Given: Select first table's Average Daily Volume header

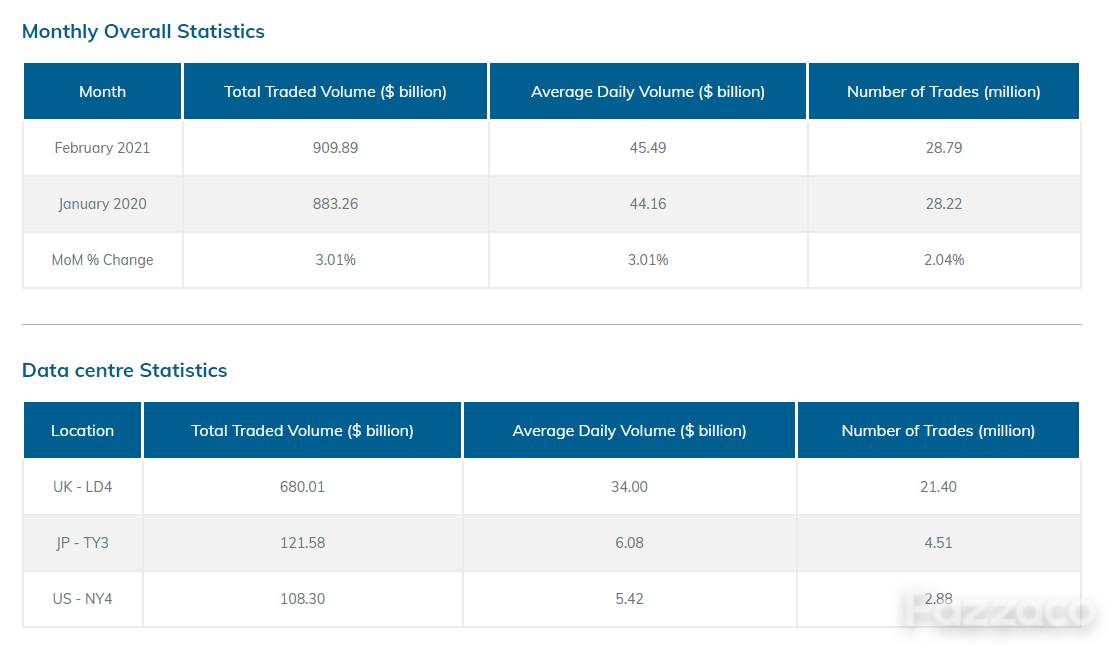Looking at the screenshot, I should point(647,92).
